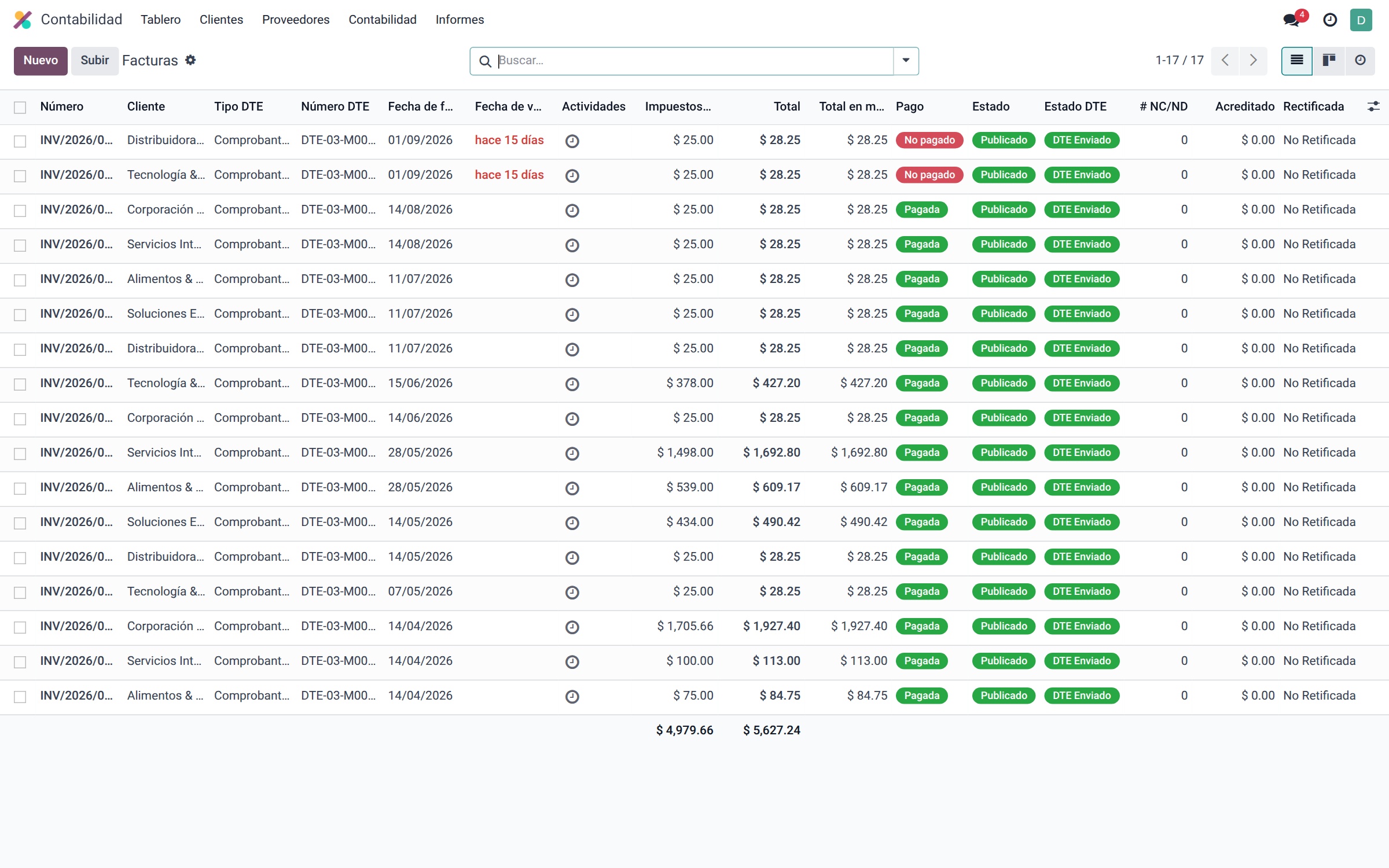Open the Informes menu
1389x868 pixels.
click(460, 20)
